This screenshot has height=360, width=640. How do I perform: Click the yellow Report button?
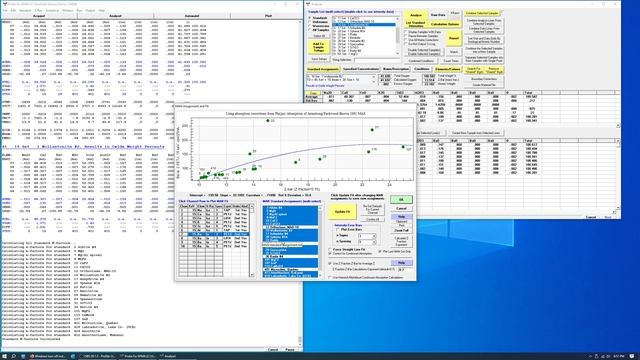[x=453, y=38]
